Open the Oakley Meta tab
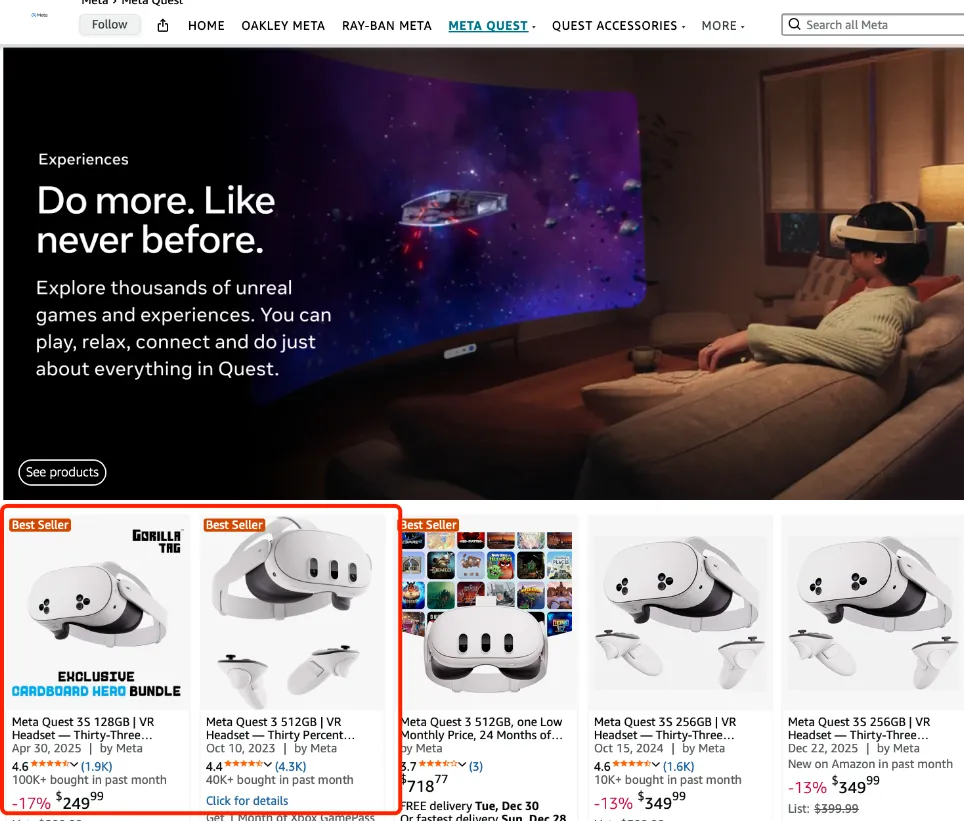The image size is (964, 821). coord(283,26)
